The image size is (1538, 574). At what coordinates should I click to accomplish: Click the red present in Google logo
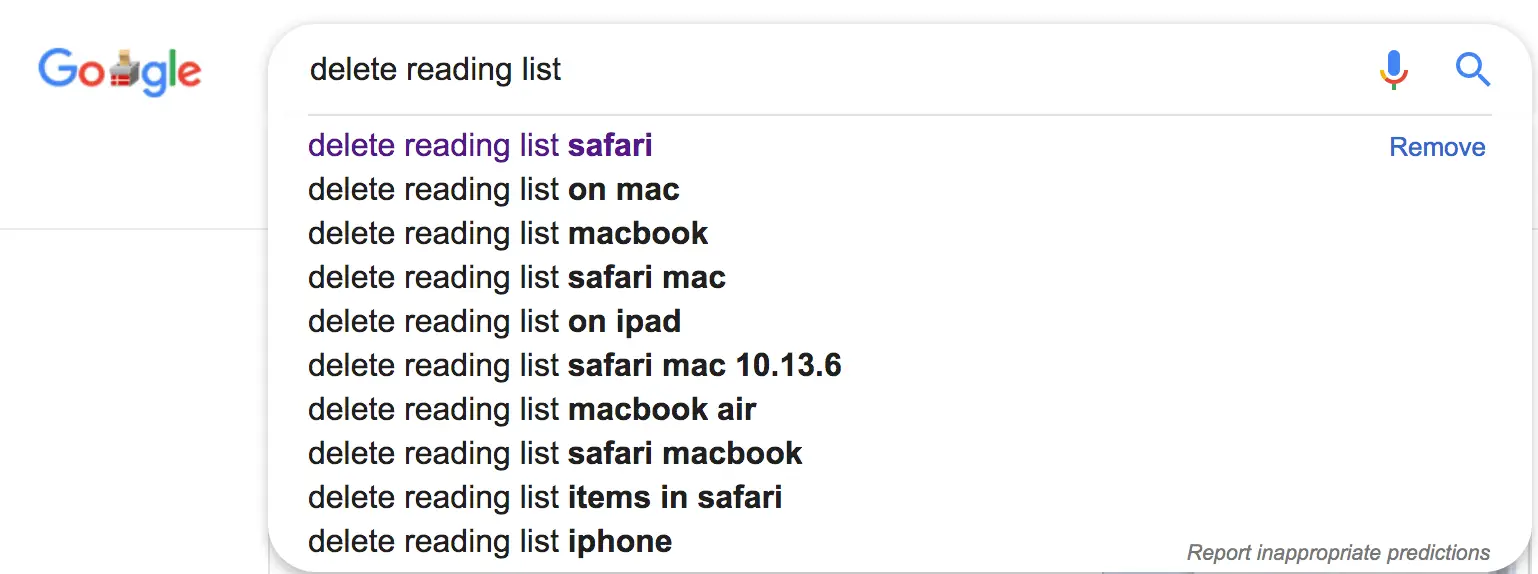pos(123,71)
